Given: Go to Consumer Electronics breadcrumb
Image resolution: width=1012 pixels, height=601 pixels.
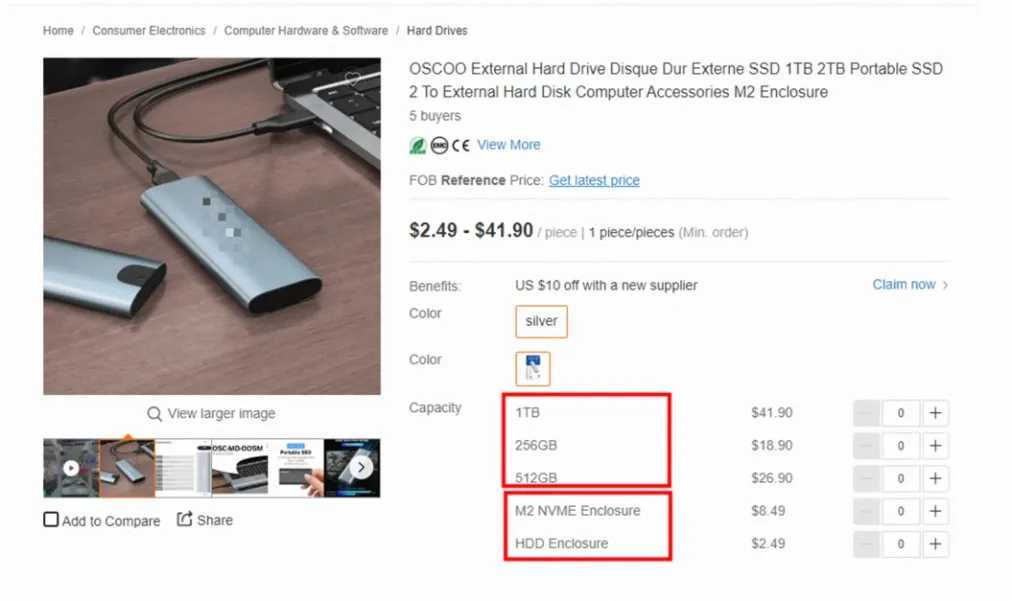Looking at the screenshot, I should point(149,31).
